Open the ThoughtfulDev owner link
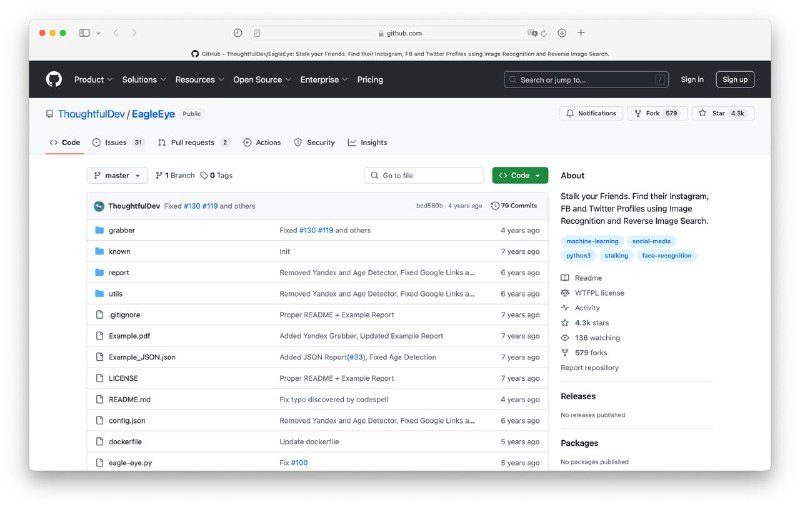The width and height of the screenshot is (800, 509). point(91,114)
